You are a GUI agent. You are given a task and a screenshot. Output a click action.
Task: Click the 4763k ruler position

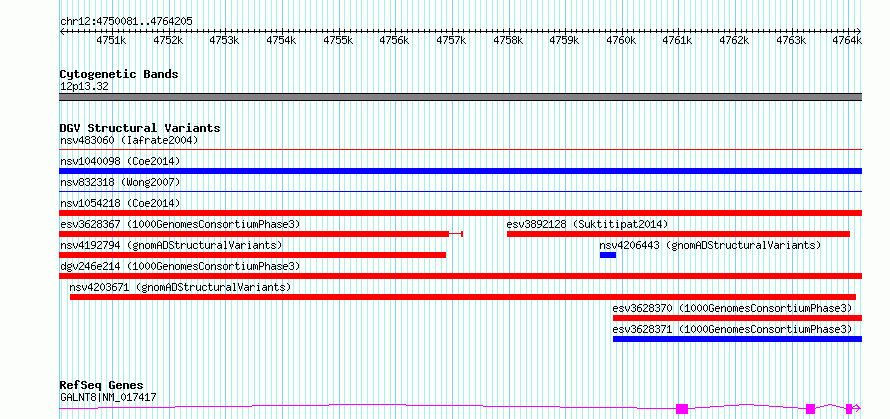[x=791, y=40]
